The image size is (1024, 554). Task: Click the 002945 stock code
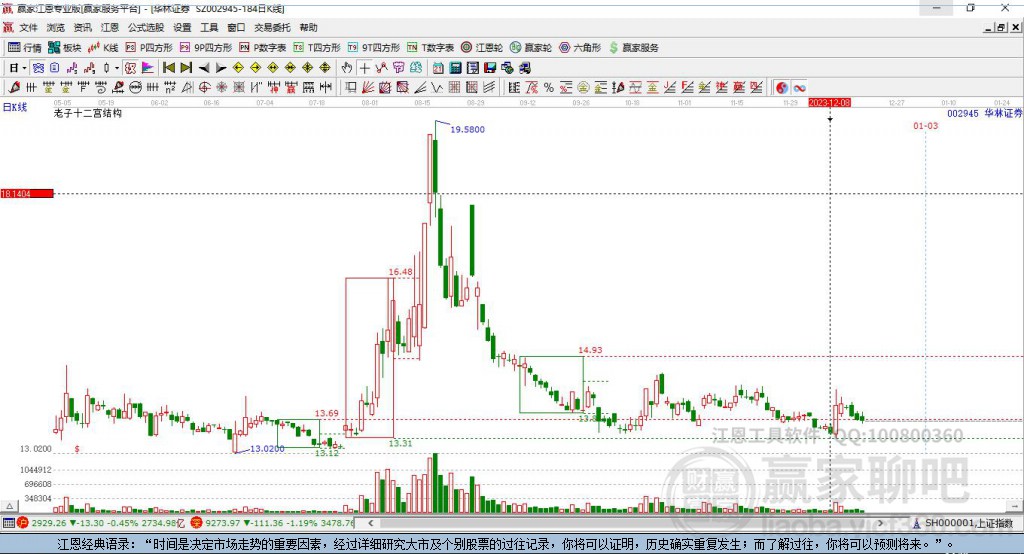click(x=963, y=114)
